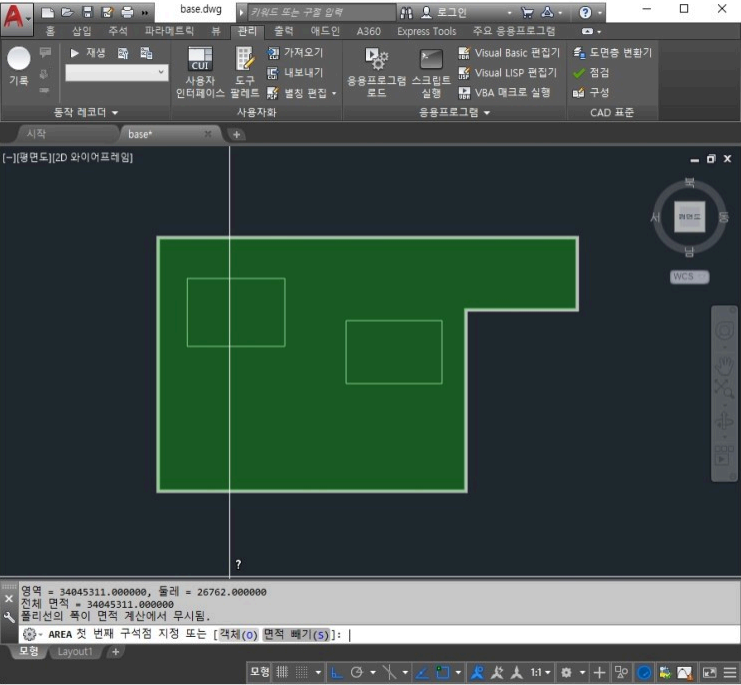Toggle object snap tracking in status bar
741x685 pixels.
tap(422, 672)
